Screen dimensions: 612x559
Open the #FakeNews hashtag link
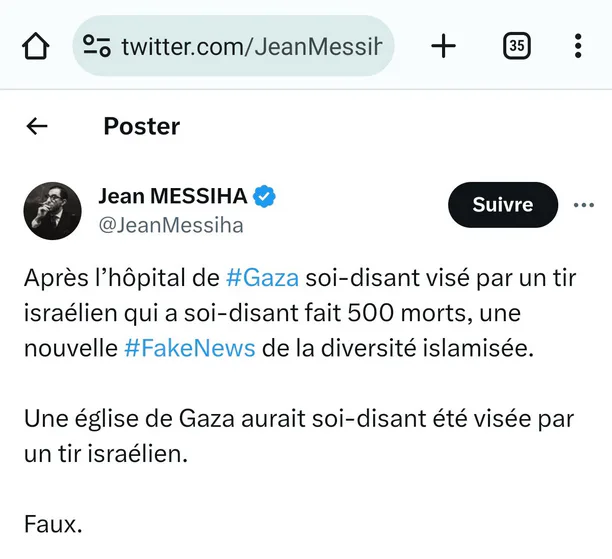[x=190, y=348]
